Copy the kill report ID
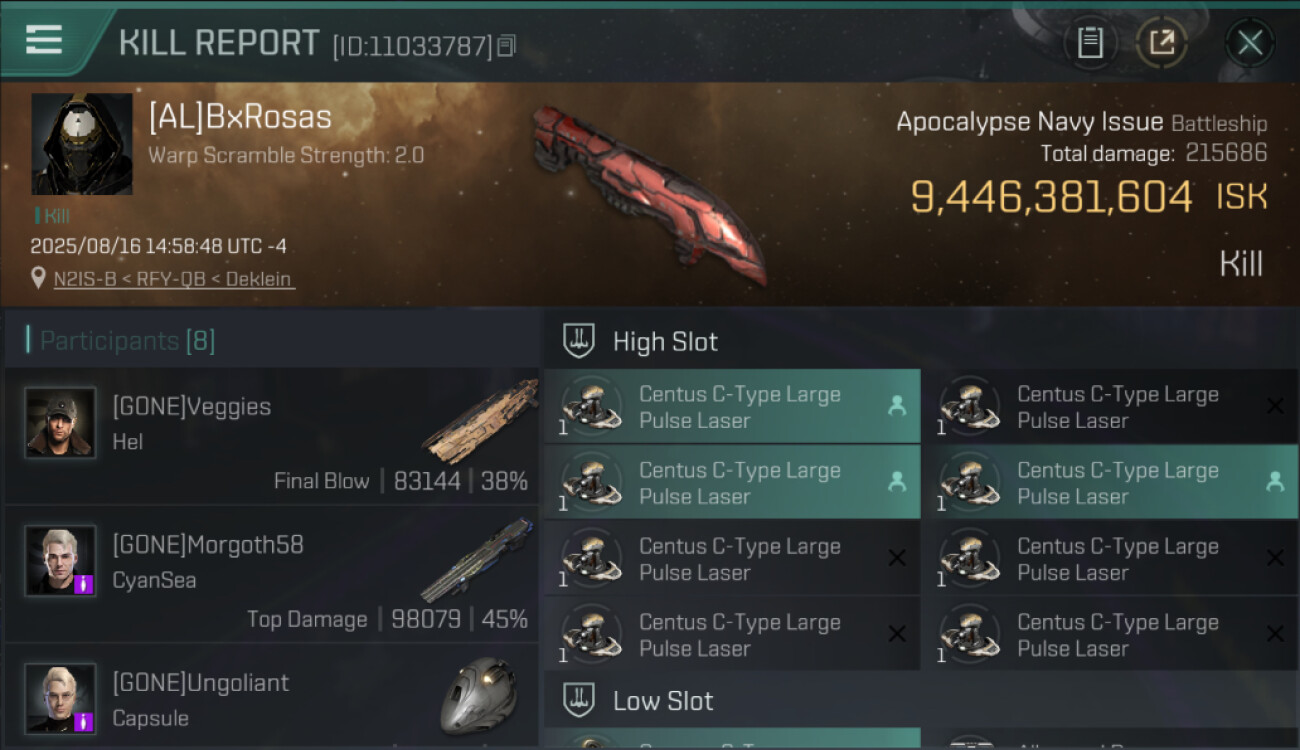Image resolution: width=1300 pixels, height=750 pixels. 506,46
